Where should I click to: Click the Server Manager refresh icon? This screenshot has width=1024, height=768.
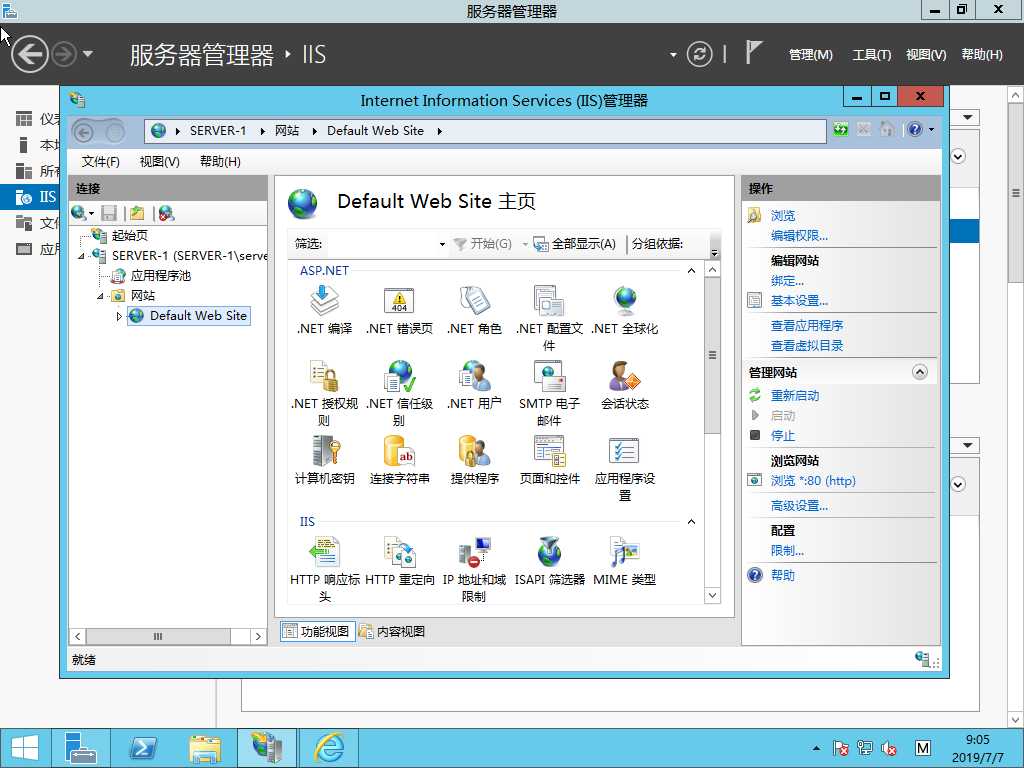pos(699,54)
